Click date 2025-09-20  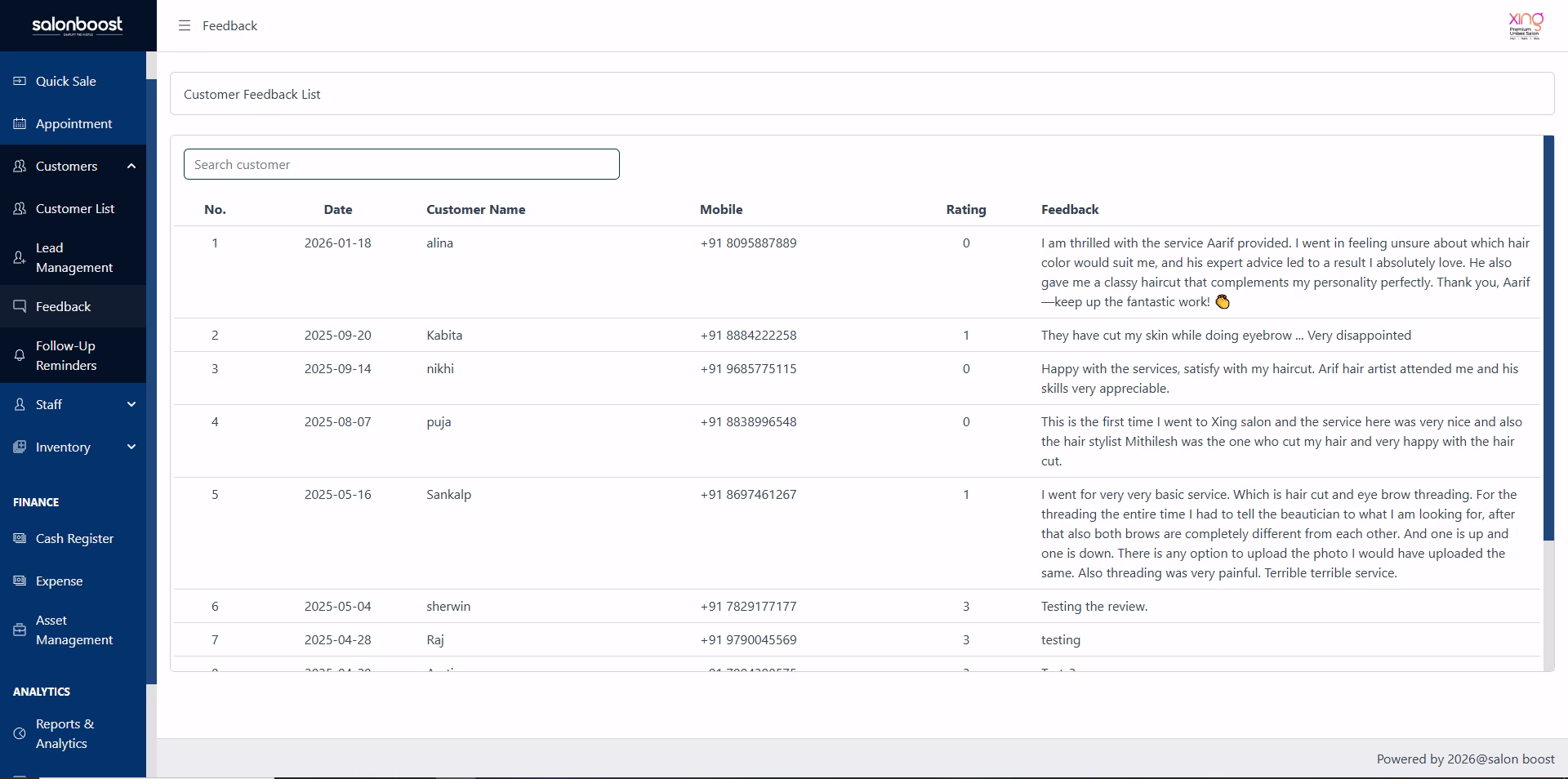click(337, 335)
